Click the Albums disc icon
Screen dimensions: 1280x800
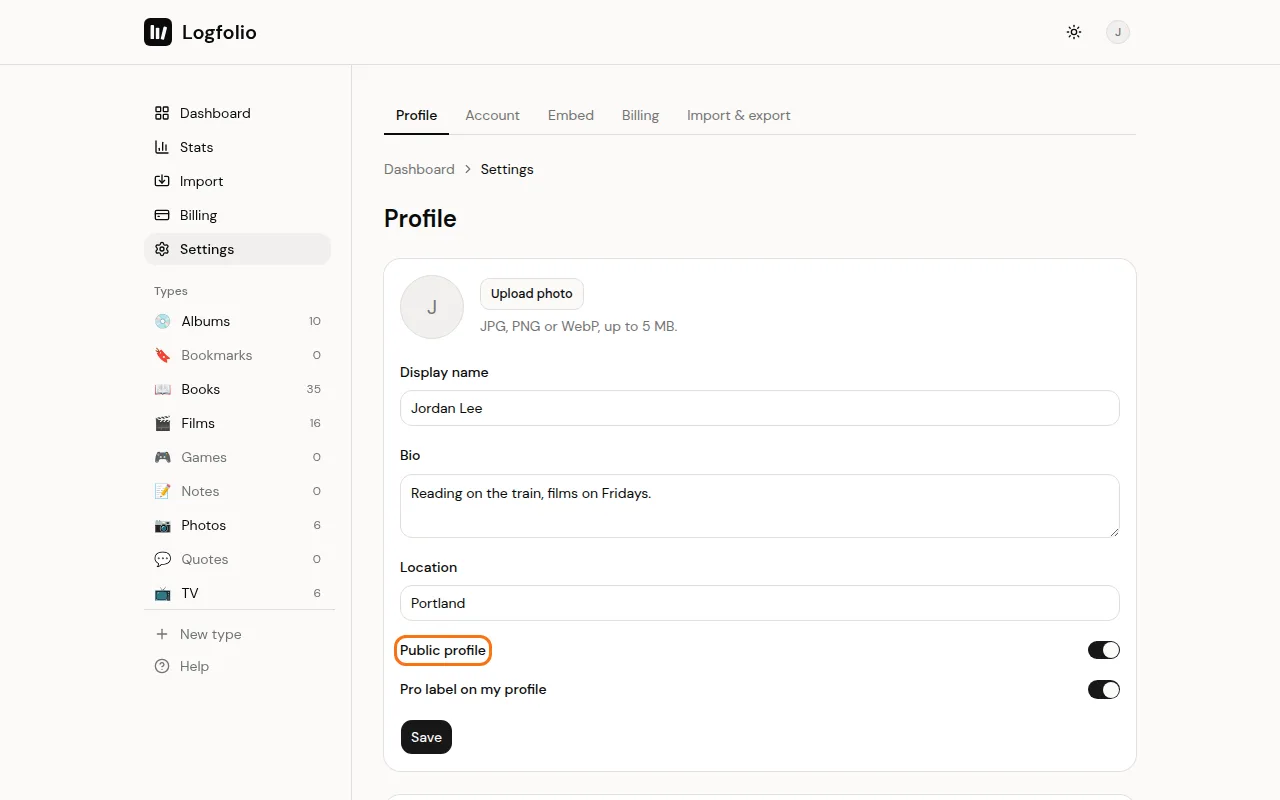pyautogui.click(x=162, y=321)
